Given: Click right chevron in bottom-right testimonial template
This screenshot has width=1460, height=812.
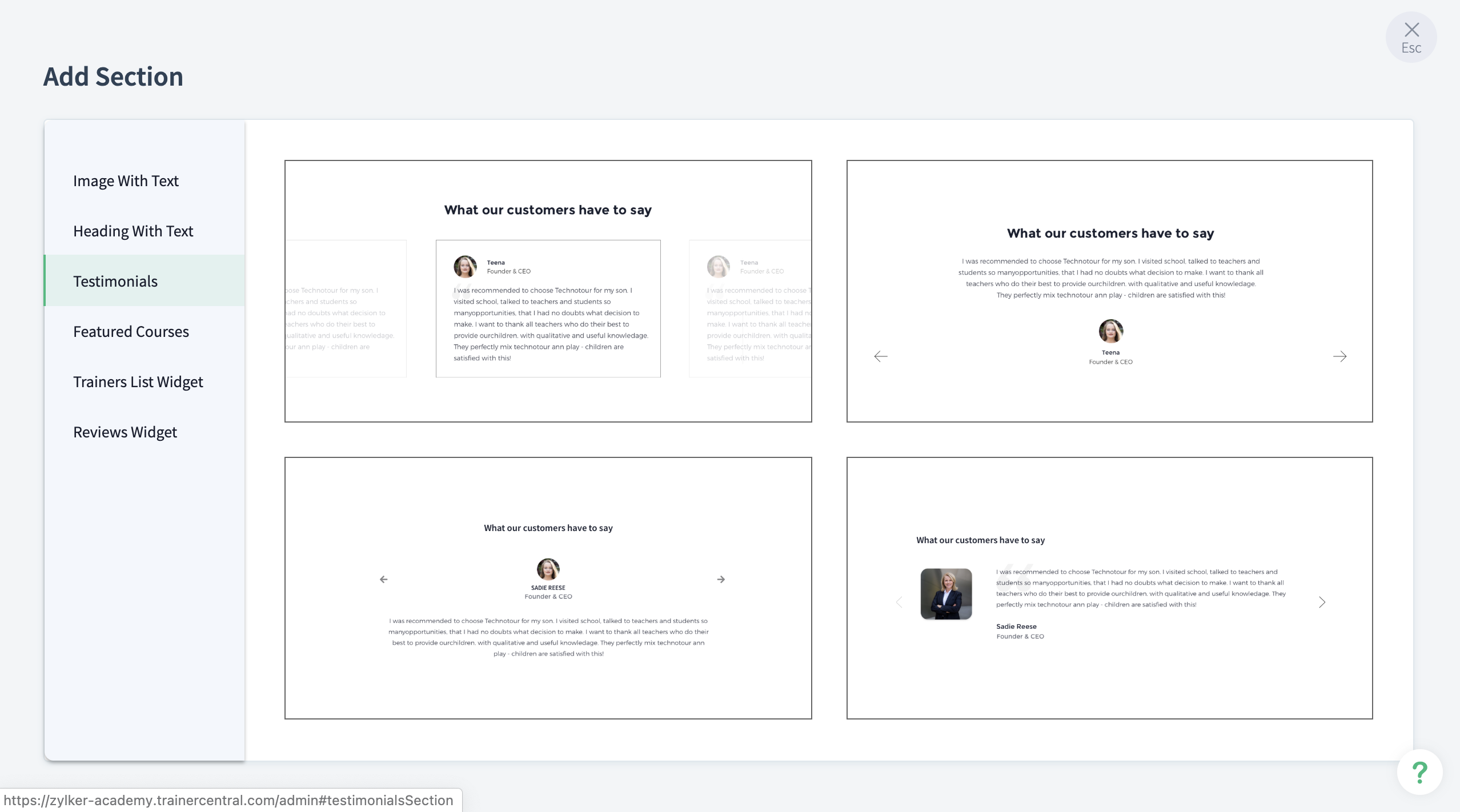Looking at the screenshot, I should tap(1322, 602).
